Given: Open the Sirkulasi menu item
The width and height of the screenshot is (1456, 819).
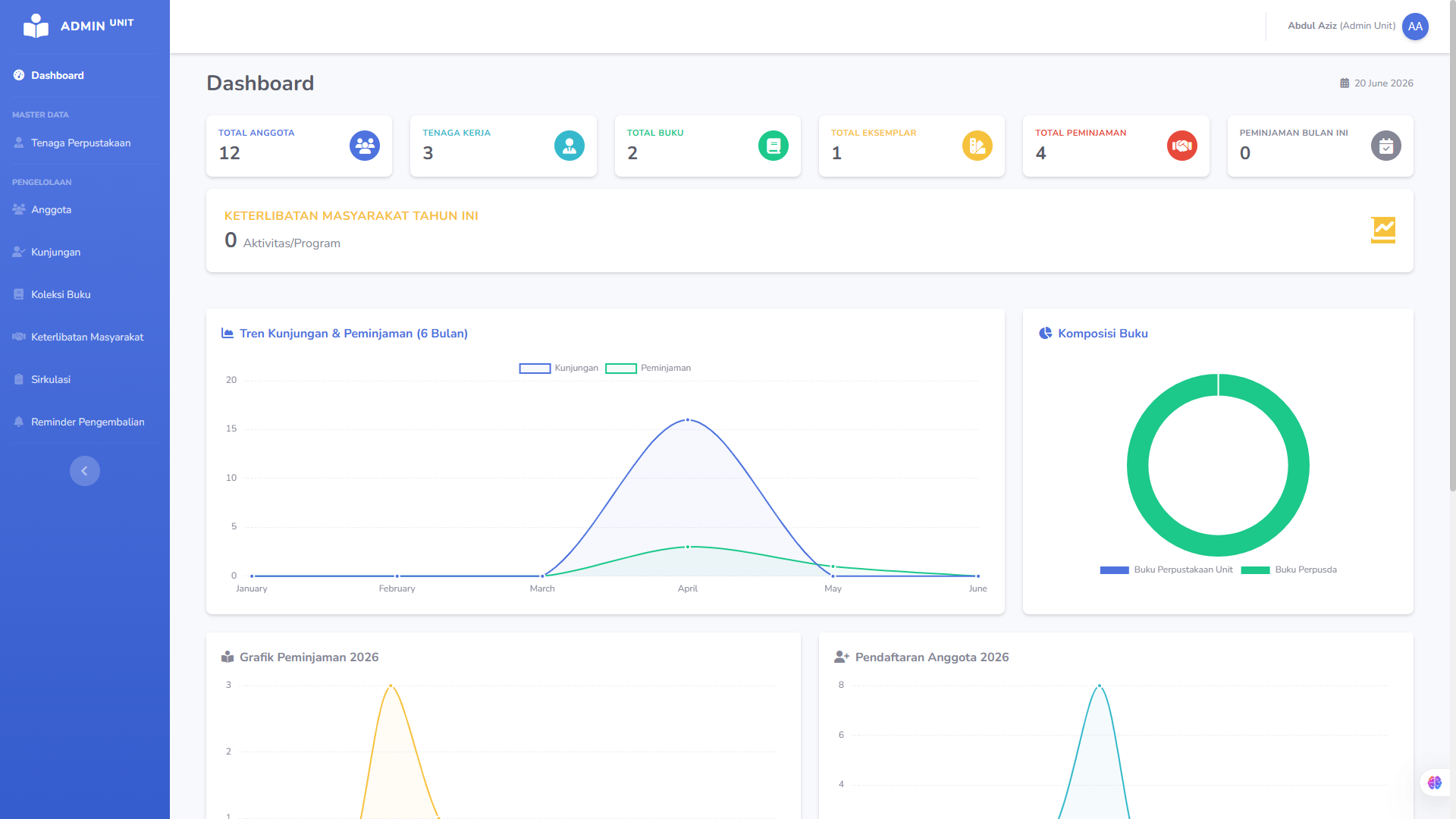Looking at the screenshot, I should tap(85, 379).
